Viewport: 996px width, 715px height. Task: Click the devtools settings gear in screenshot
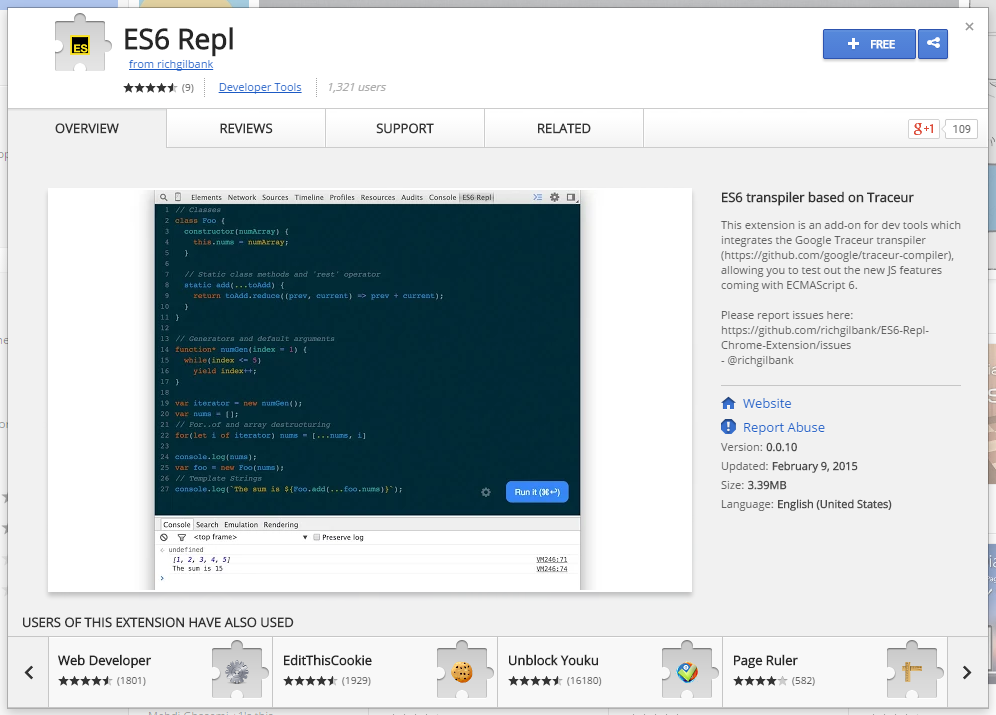(555, 197)
